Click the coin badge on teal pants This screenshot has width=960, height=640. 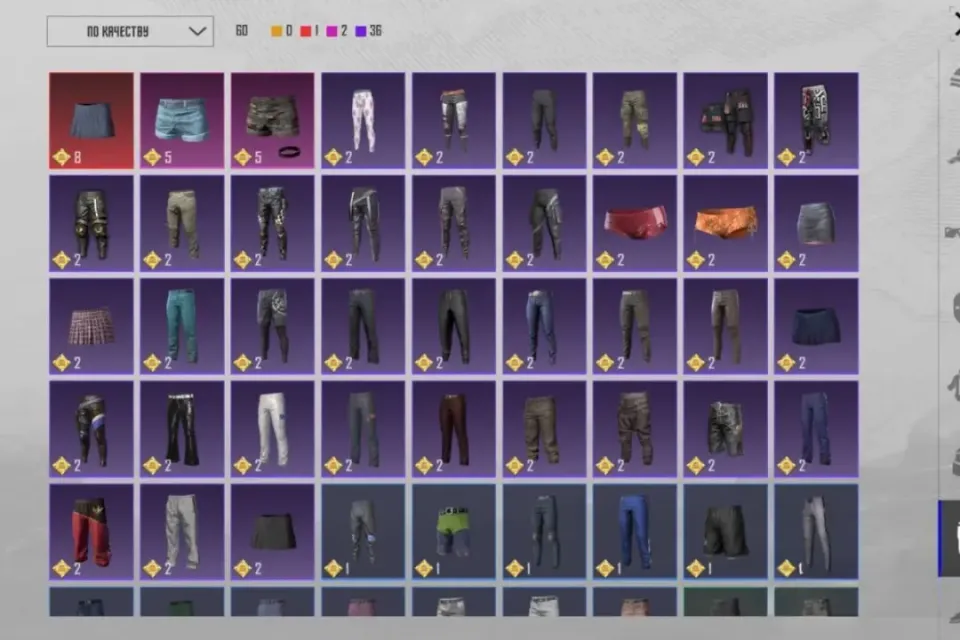[x=152, y=363]
